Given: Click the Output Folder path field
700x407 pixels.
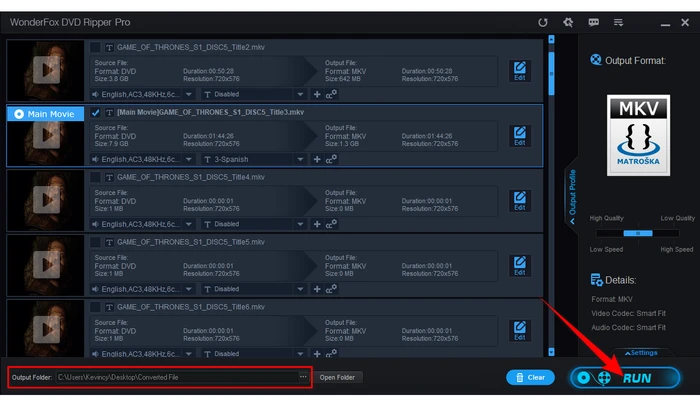Looking at the screenshot, I should tap(177, 377).
